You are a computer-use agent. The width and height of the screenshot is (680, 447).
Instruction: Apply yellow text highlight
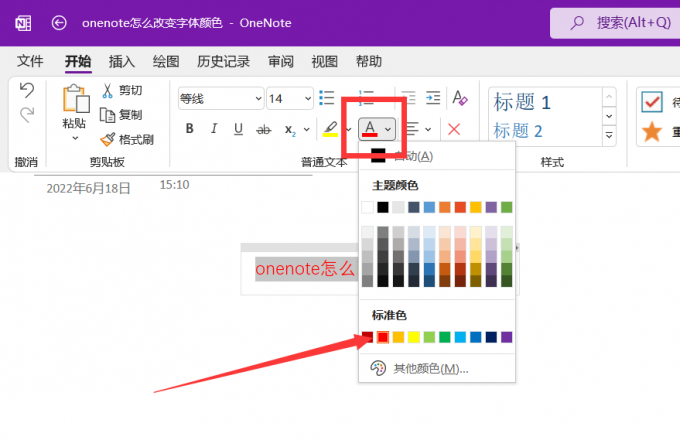pyautogui.click(x=330, y=129)
